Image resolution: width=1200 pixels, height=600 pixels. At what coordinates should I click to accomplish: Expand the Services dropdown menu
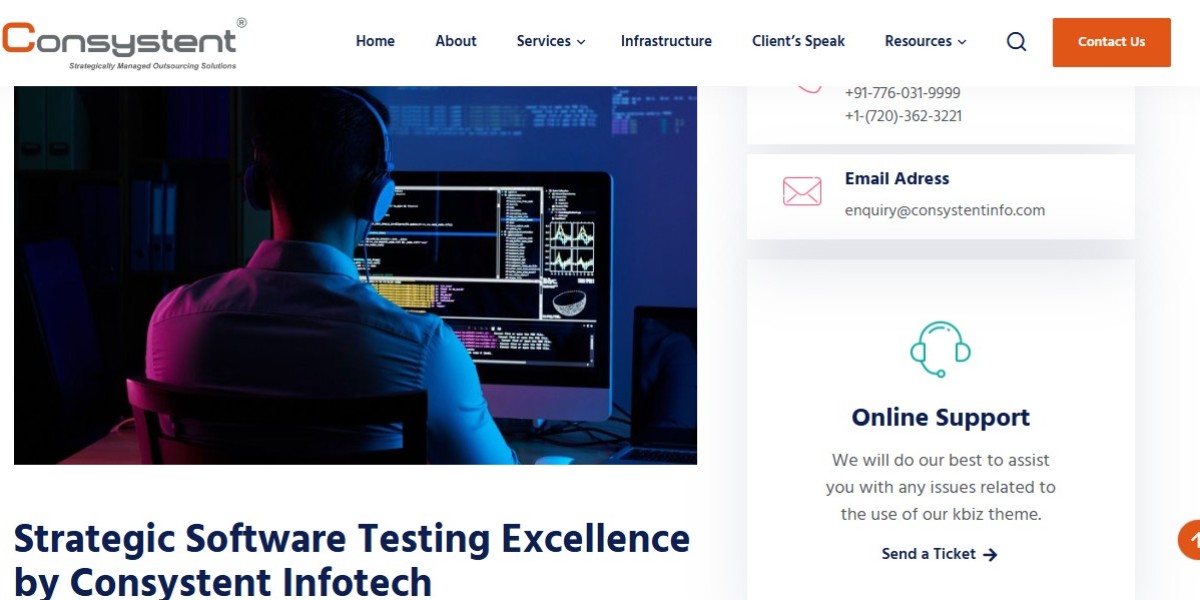point(551,41)
